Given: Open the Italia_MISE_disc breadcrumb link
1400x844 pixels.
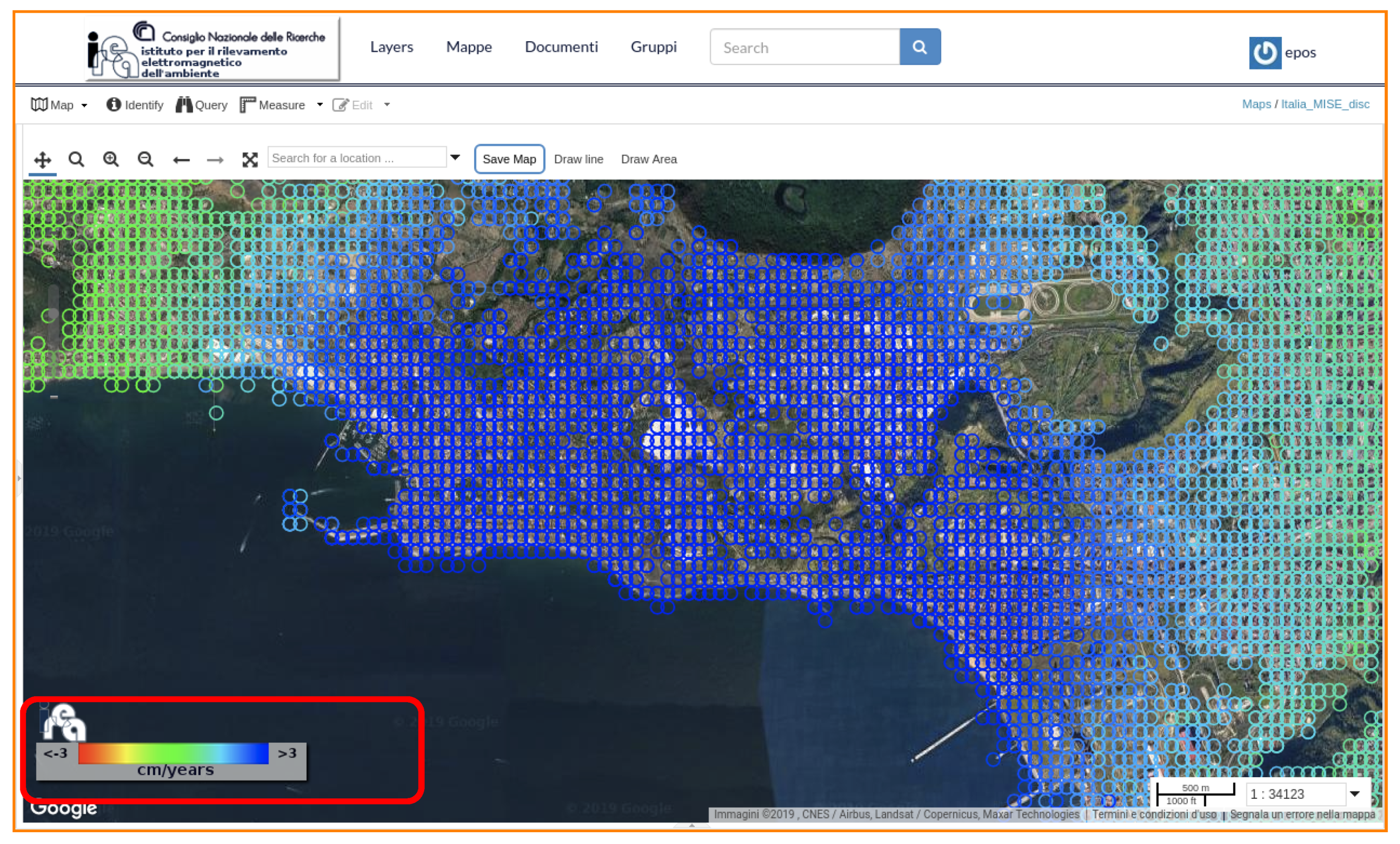Looking at the screenshot, I should tap(1326, 105).
